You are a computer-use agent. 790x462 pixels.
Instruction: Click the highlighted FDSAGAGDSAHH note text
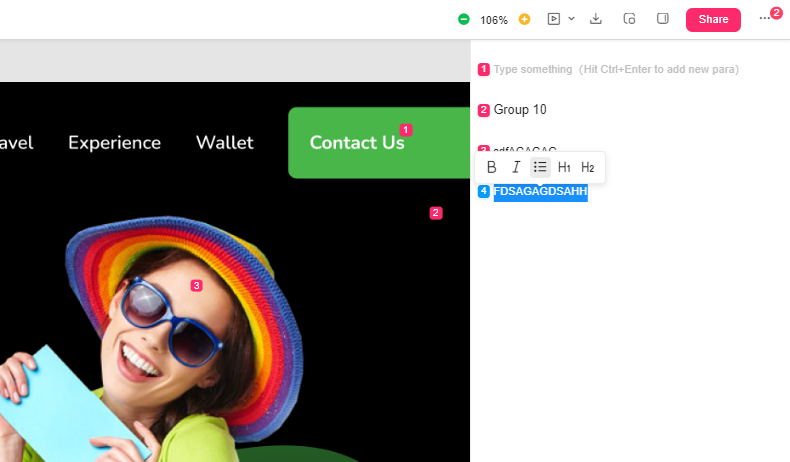541,191
